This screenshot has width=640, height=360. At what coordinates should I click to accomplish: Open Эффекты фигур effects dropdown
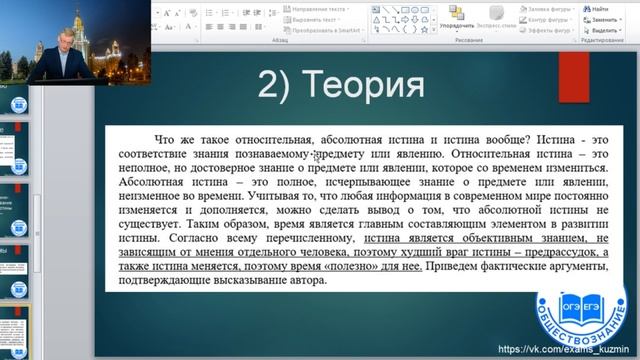tap(547, 30)
